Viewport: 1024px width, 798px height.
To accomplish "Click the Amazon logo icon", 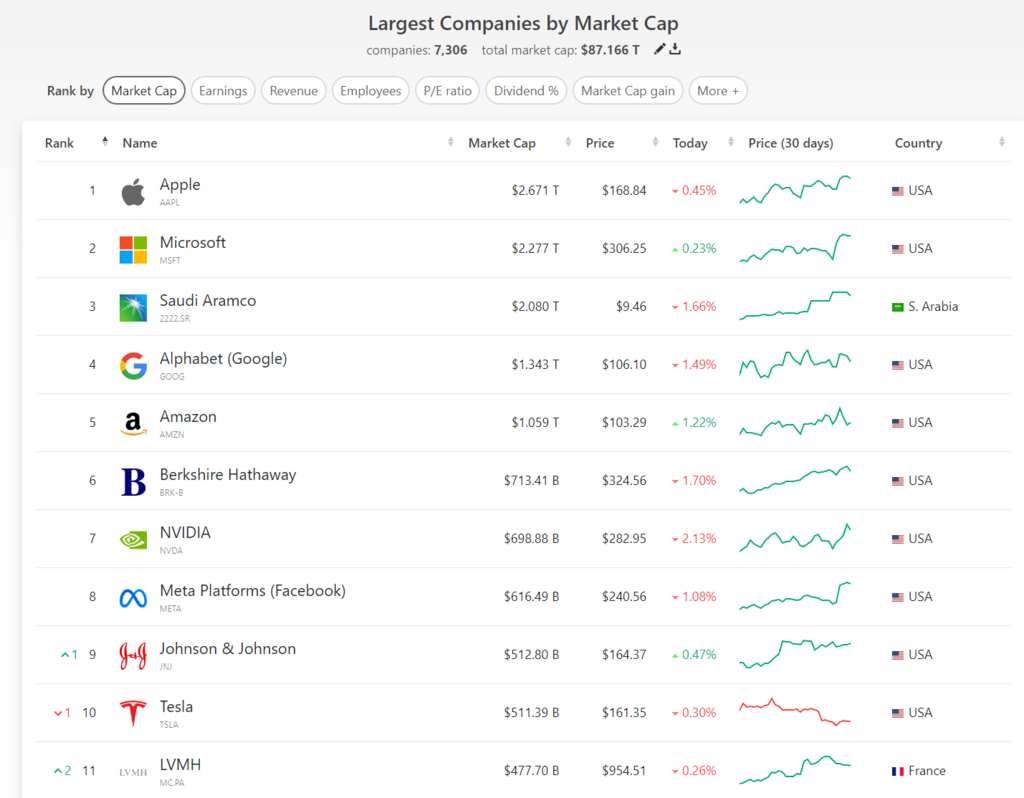I will click(133, 424).
